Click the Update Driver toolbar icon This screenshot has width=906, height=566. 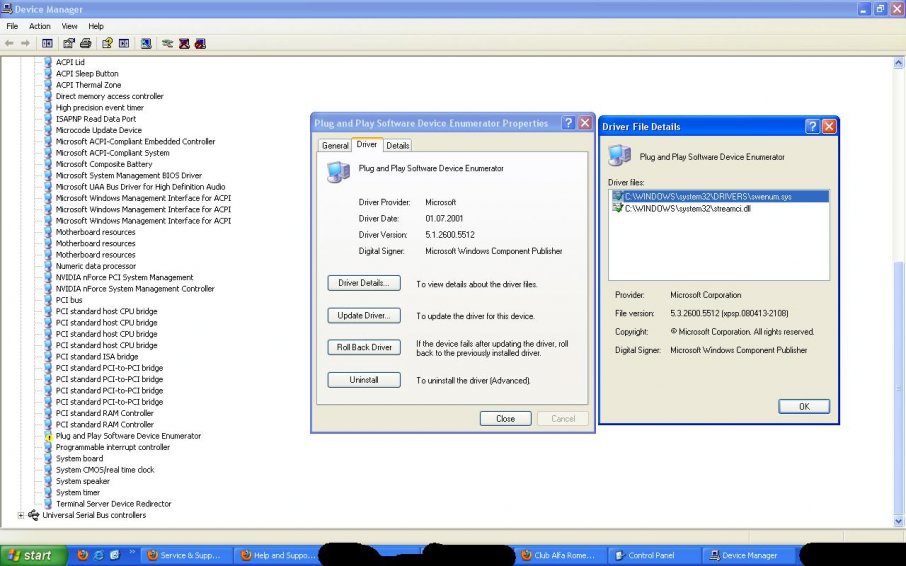pyautogui.click(x=167, y=44)
